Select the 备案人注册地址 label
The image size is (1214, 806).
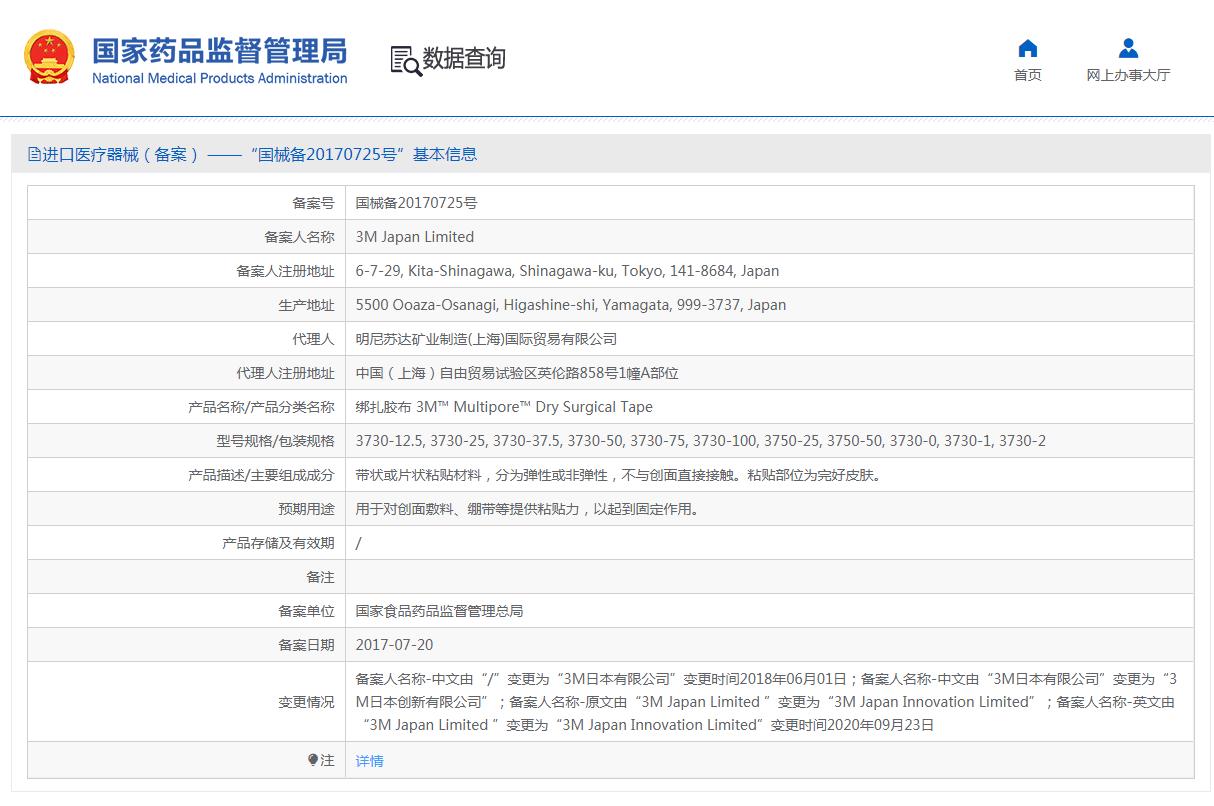[x=285, y=271]
